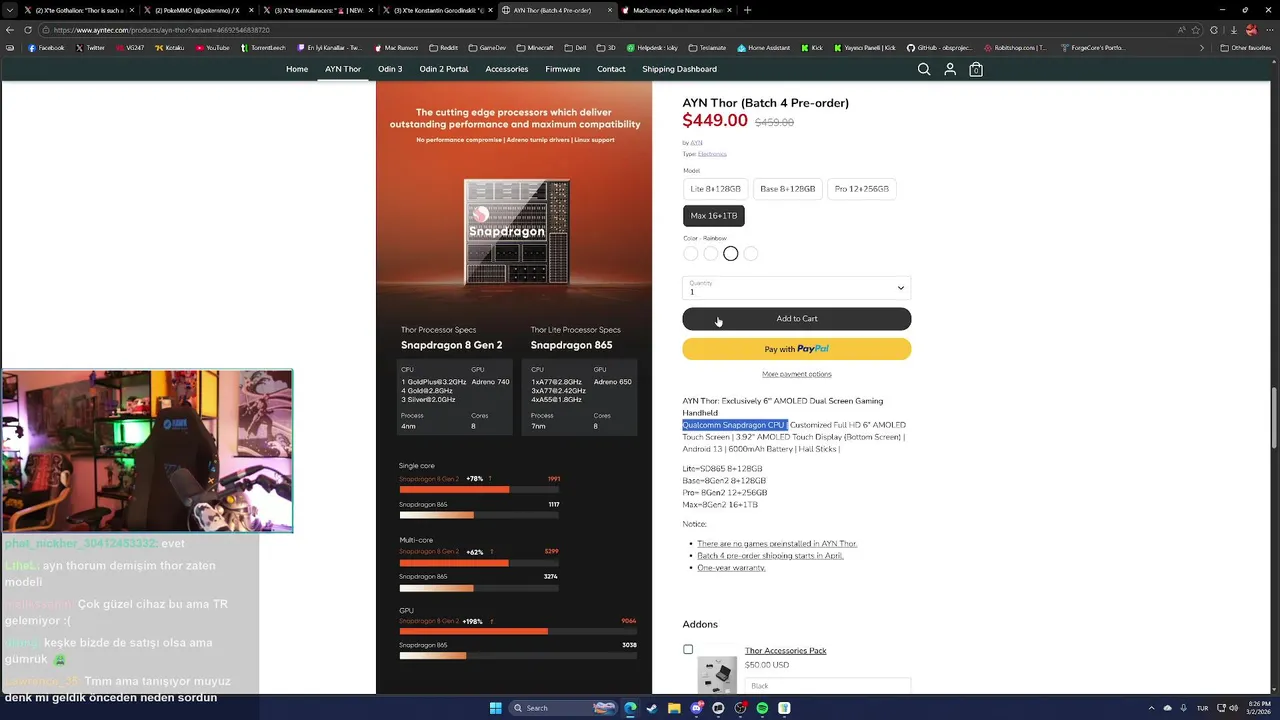Choose the selected Rainbow color swatch
This screenshot has width=1280, height=720.
click(x=731, y=254)
